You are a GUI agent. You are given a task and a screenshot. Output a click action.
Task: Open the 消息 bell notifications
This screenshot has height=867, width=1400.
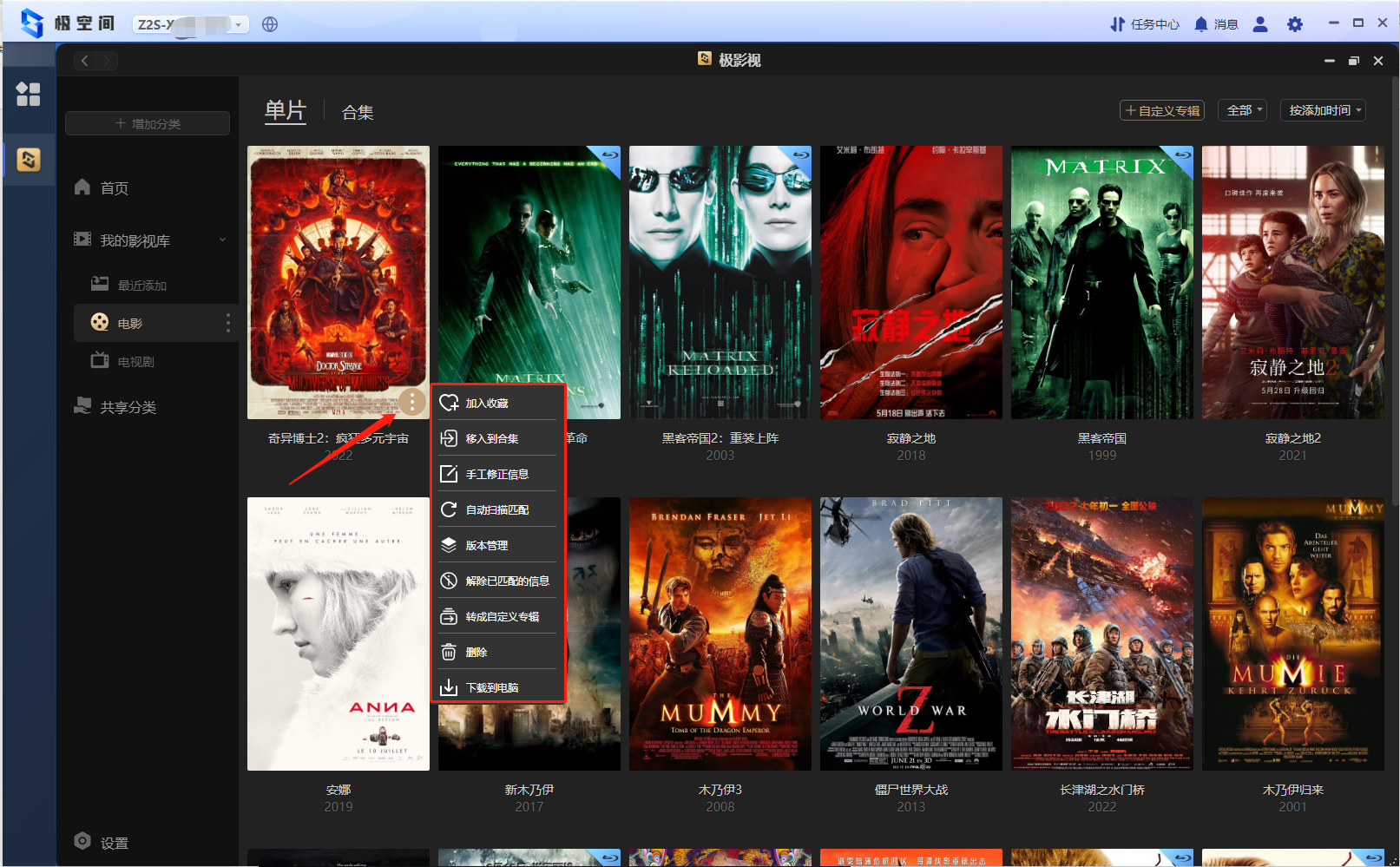1200,24
